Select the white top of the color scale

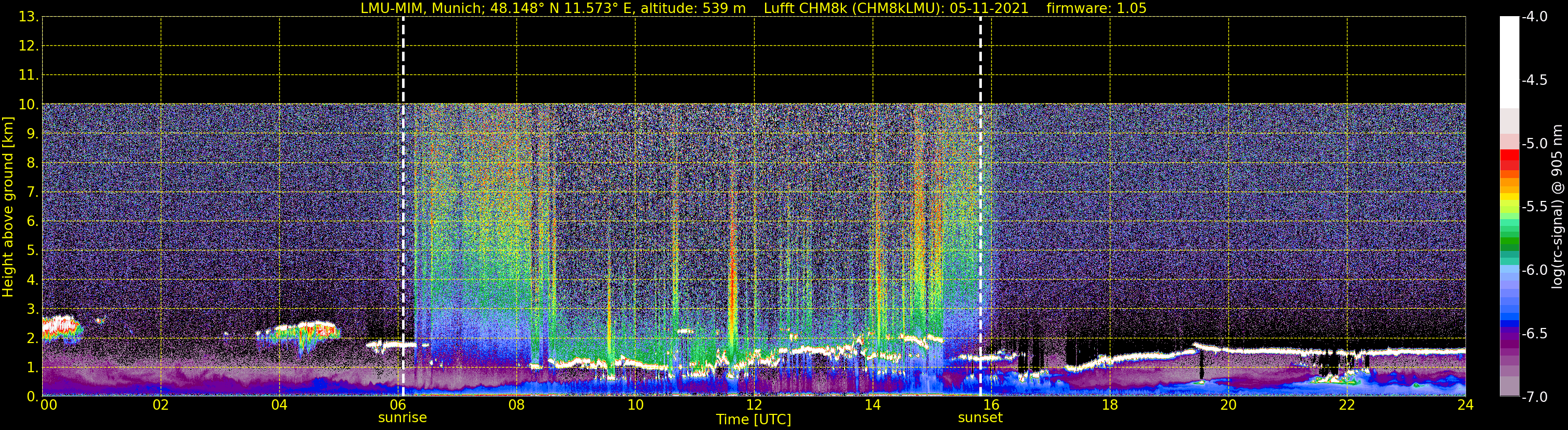(1510, 62)
